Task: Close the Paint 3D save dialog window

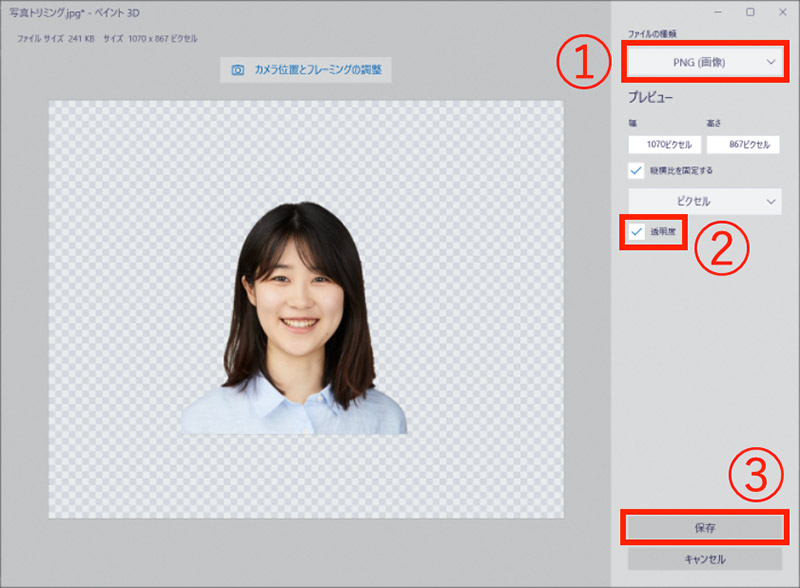Action: click(779, 12)
